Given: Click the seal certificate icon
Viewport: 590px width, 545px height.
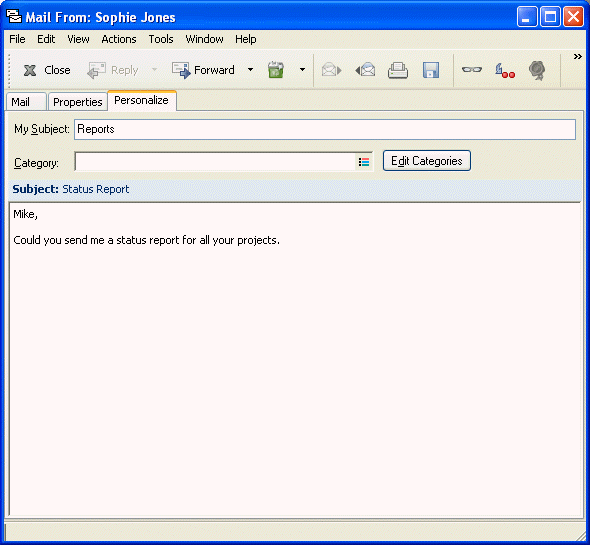Looking at the screenshot, I should tap(537, 70).
